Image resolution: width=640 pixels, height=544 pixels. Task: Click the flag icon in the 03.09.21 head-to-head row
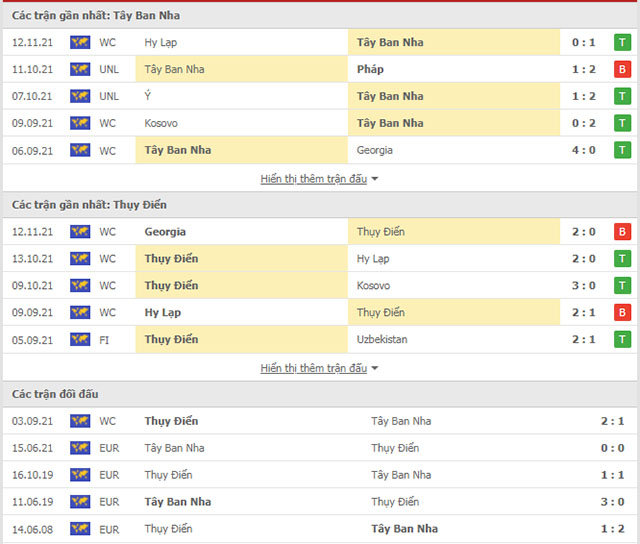(80, 421)
